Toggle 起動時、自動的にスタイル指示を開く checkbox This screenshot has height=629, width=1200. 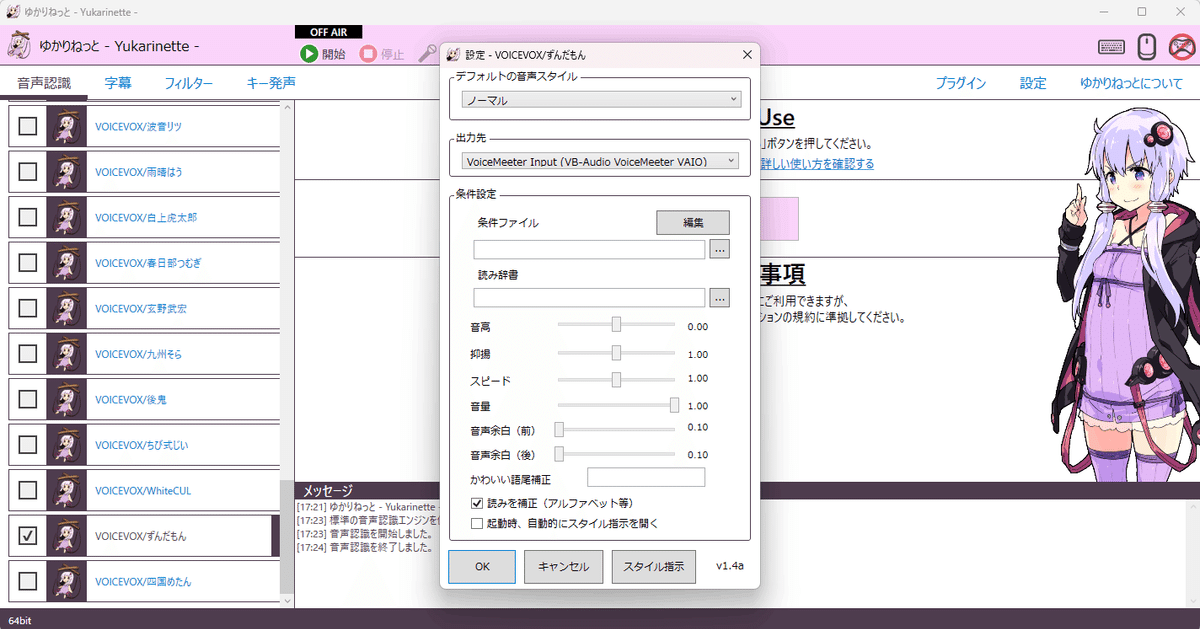(x=477, y=522)
